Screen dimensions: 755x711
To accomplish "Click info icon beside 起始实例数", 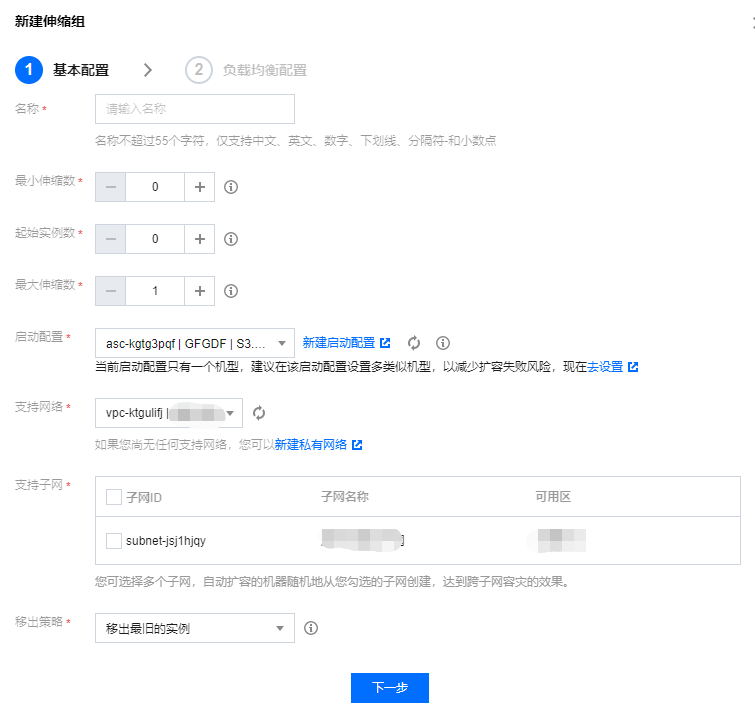I will tap(231, 239).
